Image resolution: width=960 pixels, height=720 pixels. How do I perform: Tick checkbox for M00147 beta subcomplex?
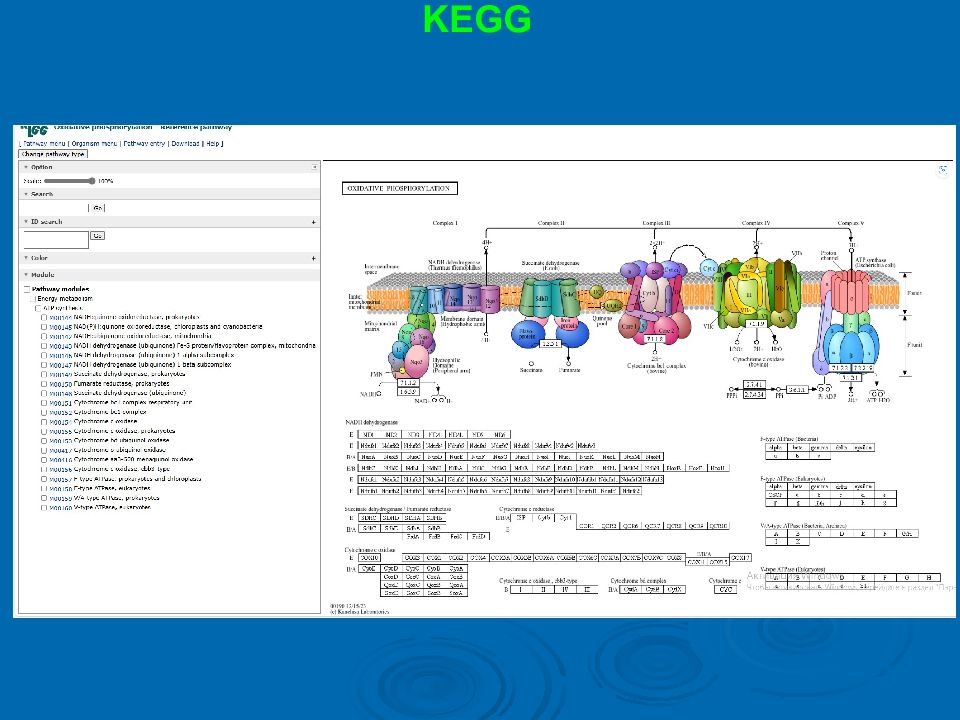44,365
